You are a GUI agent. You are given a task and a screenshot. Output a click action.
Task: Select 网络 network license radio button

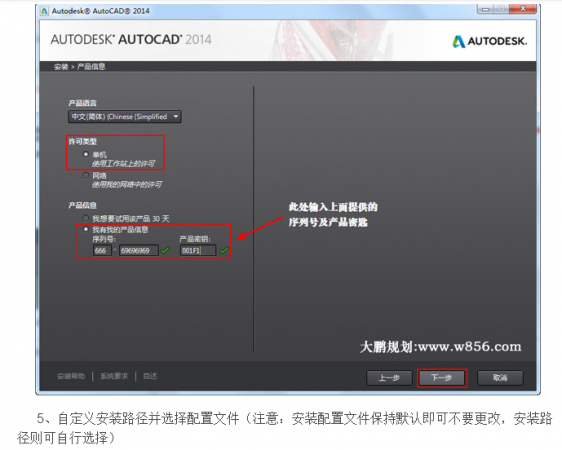pyautogui.click(x=86, y=175)
